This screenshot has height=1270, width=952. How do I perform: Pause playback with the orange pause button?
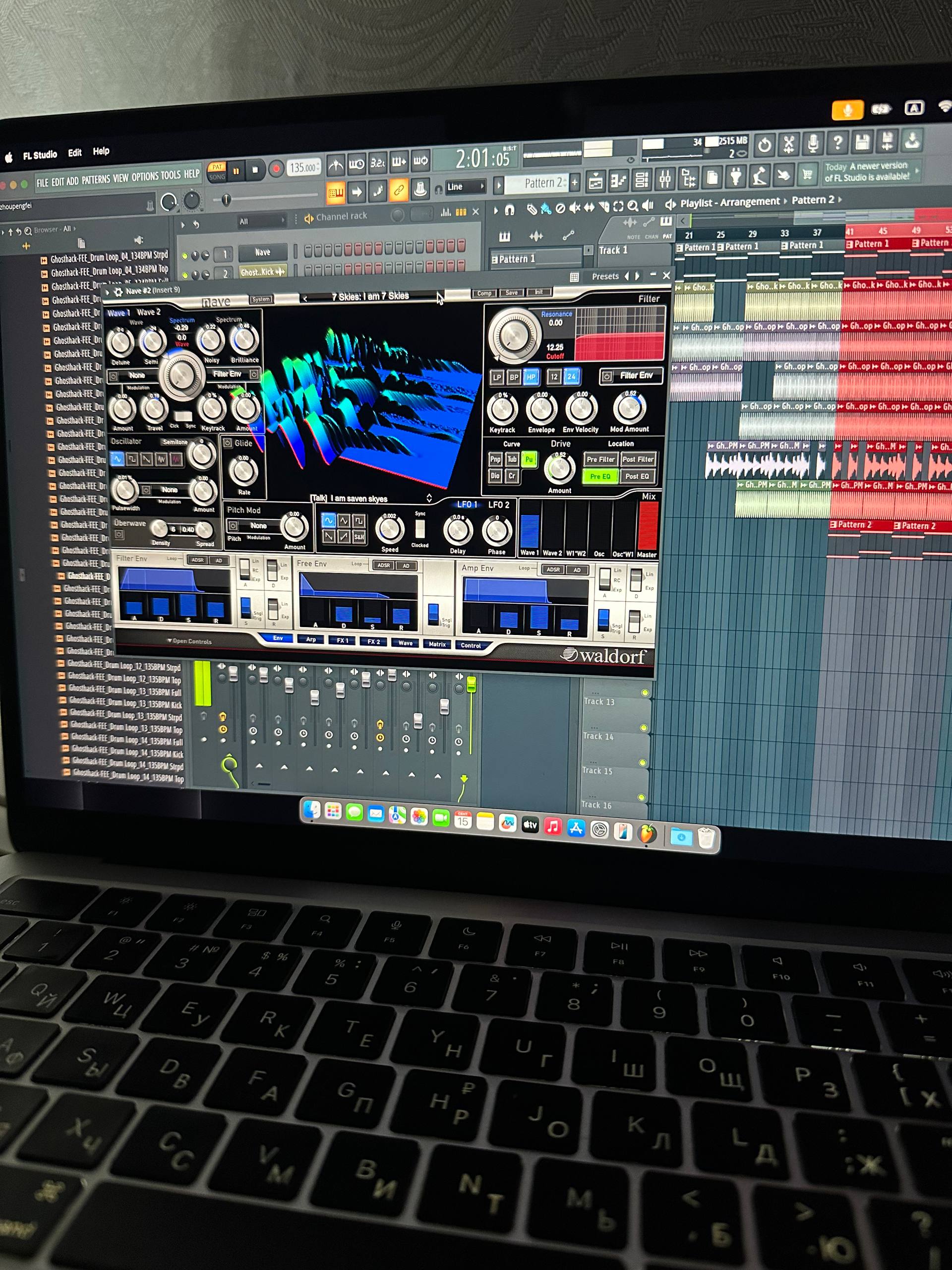coord(237,171)
